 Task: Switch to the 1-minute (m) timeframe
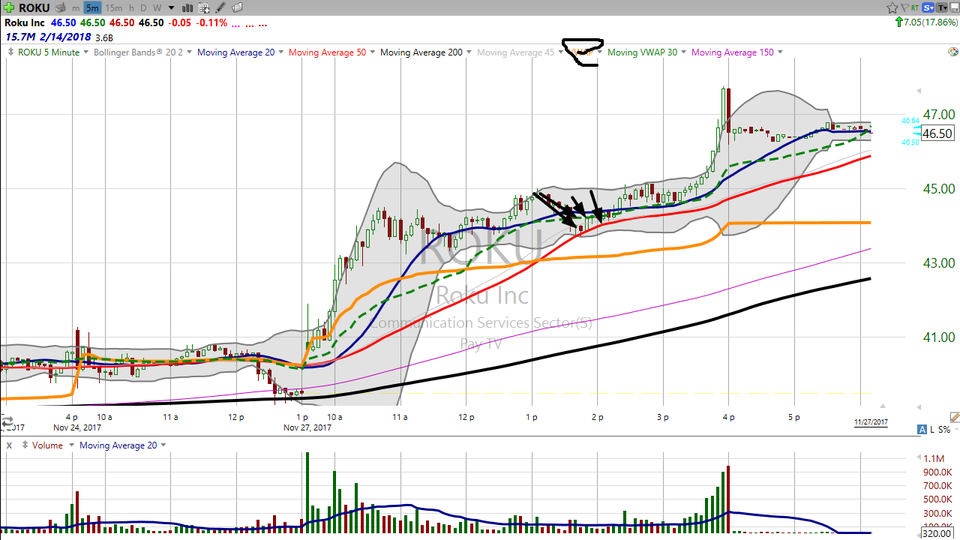coord(75,8)
